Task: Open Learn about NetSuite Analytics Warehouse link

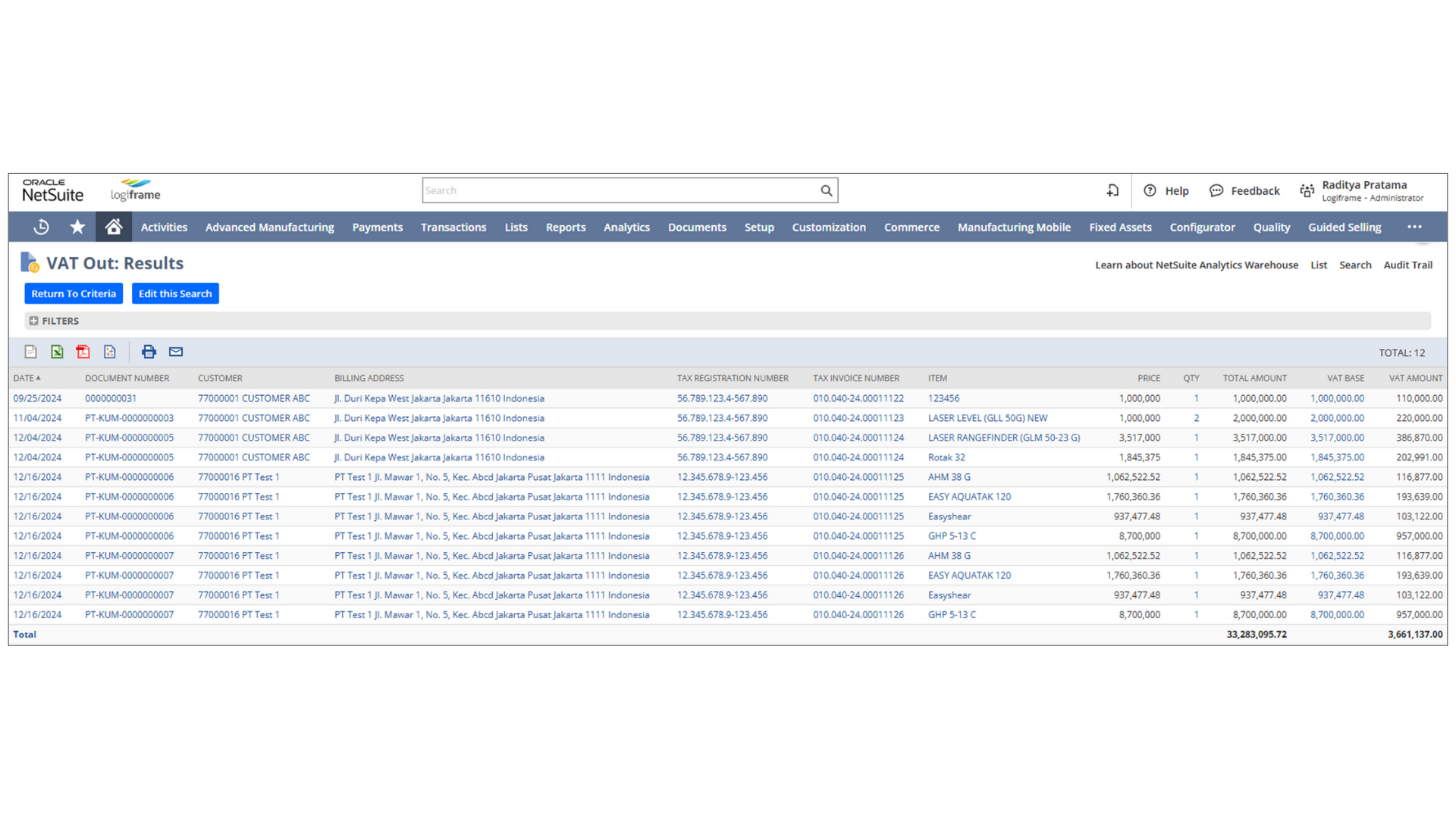Action: (x=1197, y=265)
